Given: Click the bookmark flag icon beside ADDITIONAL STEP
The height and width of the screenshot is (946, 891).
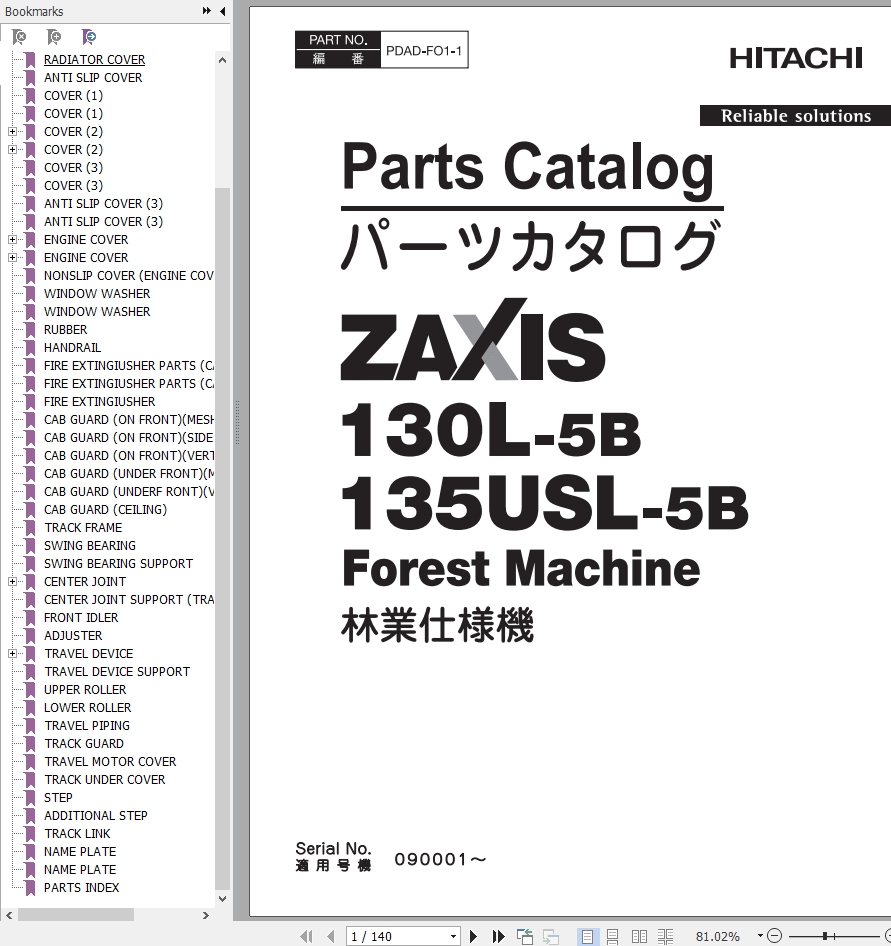Looking at the screenshot, I should click(30, 816).
